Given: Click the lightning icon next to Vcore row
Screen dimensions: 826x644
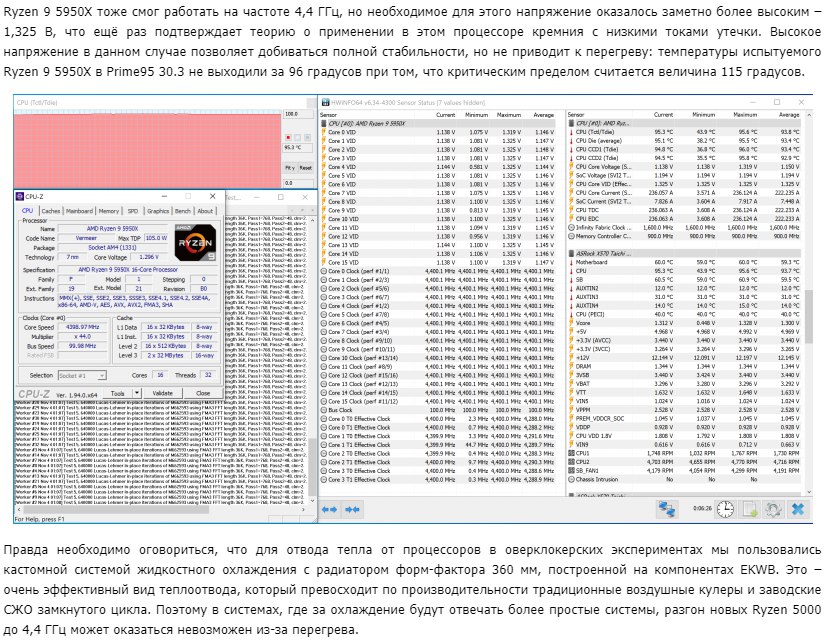Looking at the screenshot, I should pos(572,323).
